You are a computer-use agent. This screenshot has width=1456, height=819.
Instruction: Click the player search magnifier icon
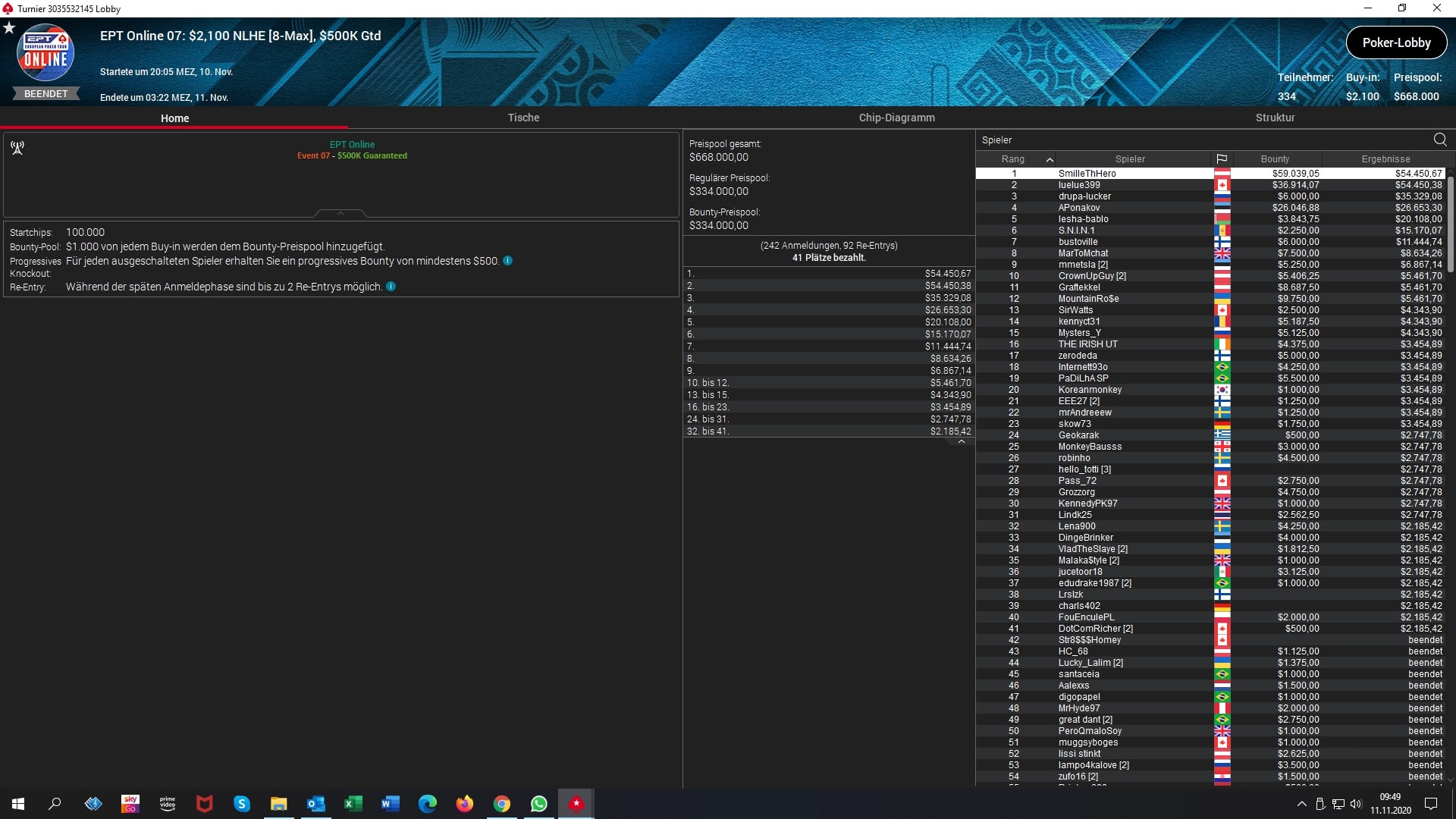[x=1440, y=140]
